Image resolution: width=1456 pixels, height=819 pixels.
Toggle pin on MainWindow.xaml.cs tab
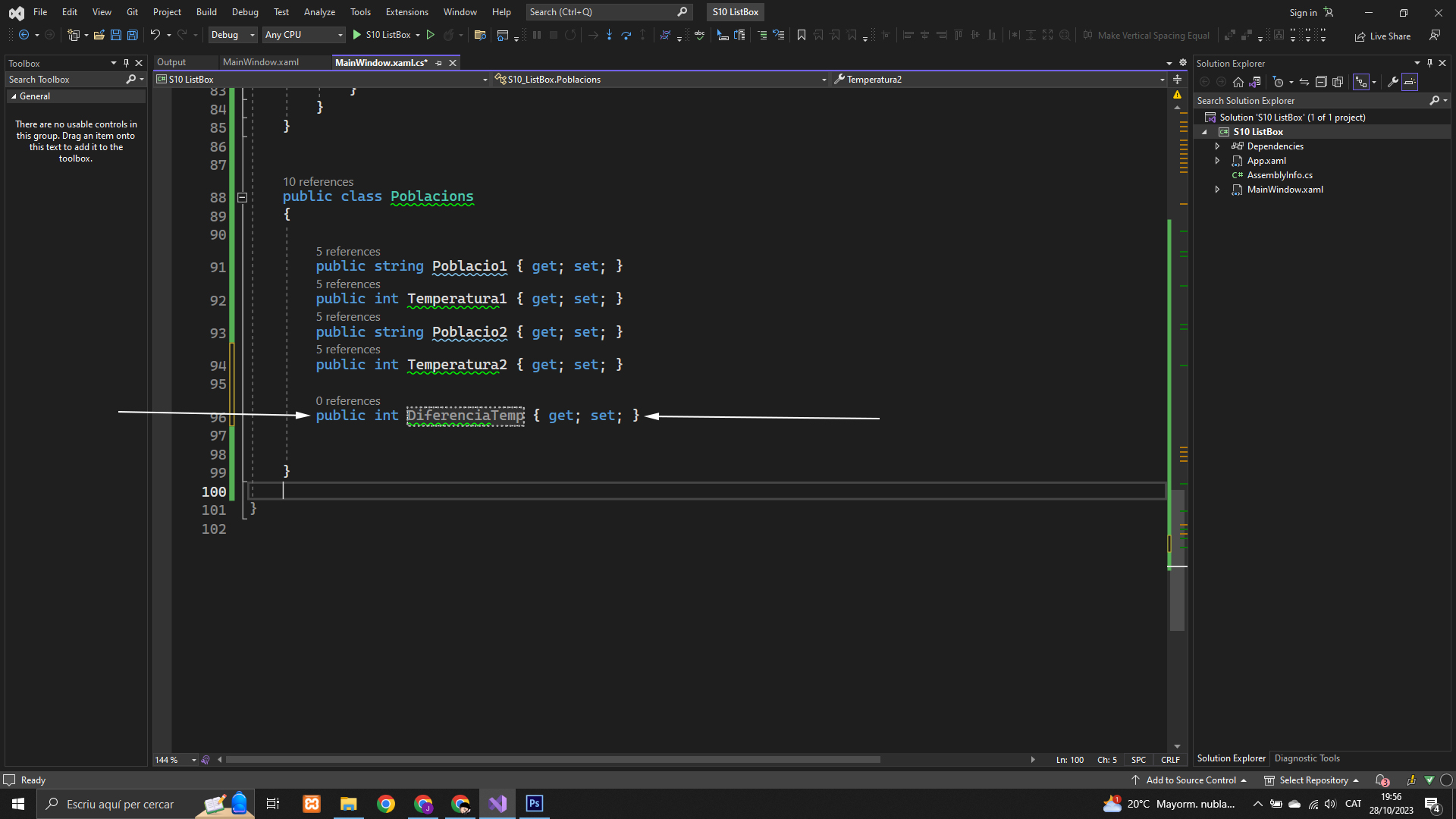(x=439, y=63)
